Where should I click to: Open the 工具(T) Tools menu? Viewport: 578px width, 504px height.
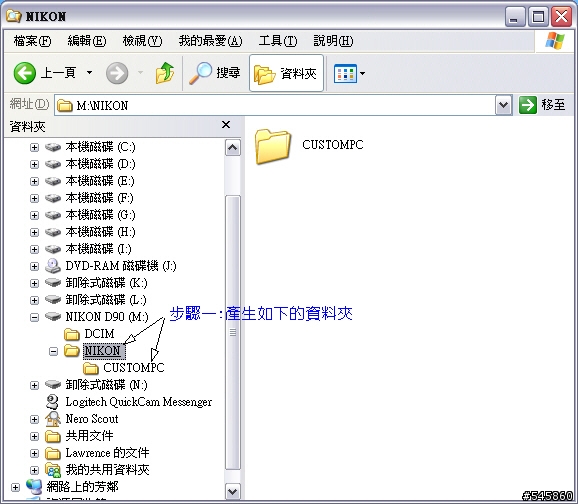tap(278, 41)
